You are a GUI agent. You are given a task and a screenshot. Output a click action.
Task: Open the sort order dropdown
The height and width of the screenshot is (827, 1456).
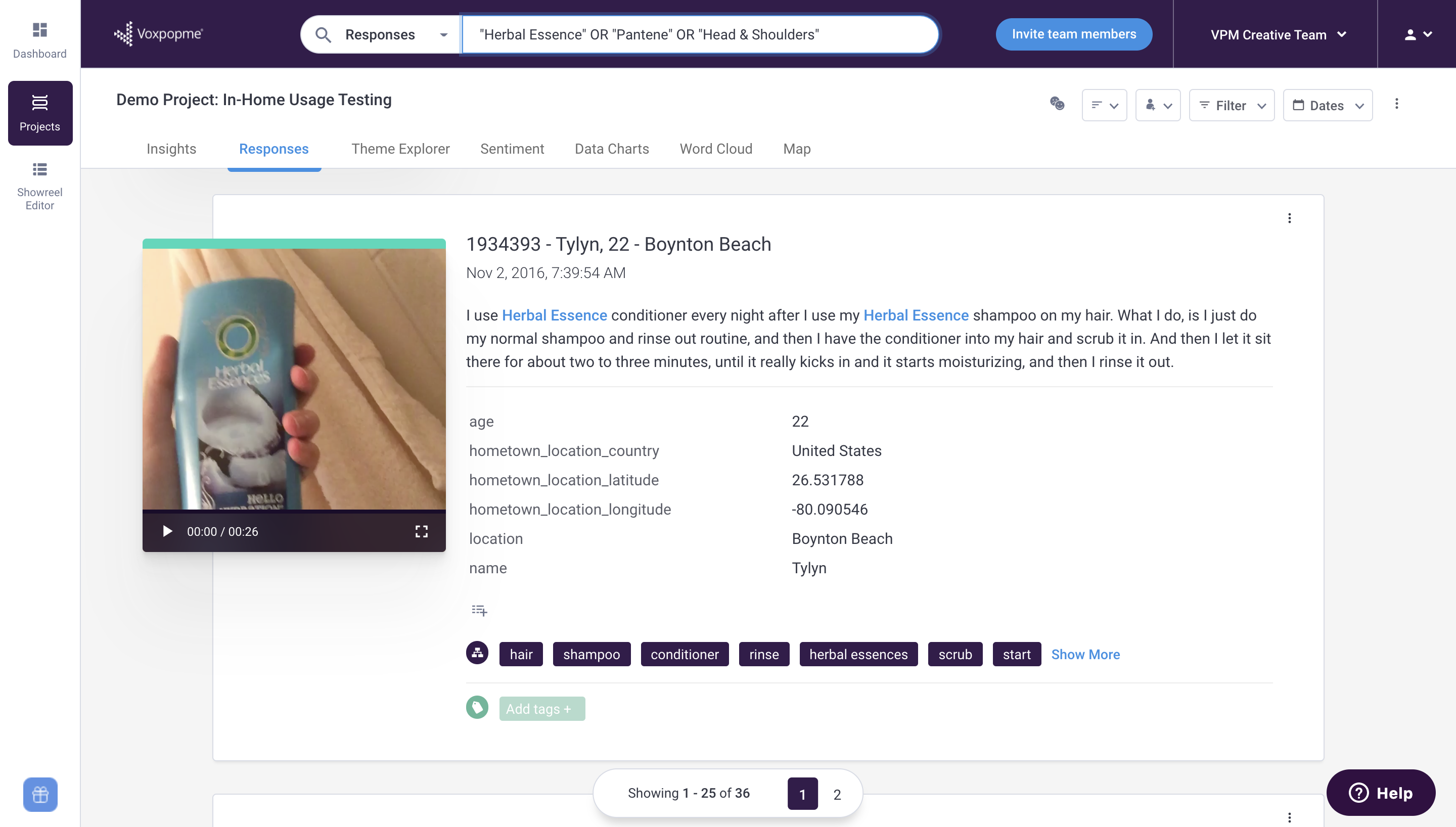(x=1104, y=105)
